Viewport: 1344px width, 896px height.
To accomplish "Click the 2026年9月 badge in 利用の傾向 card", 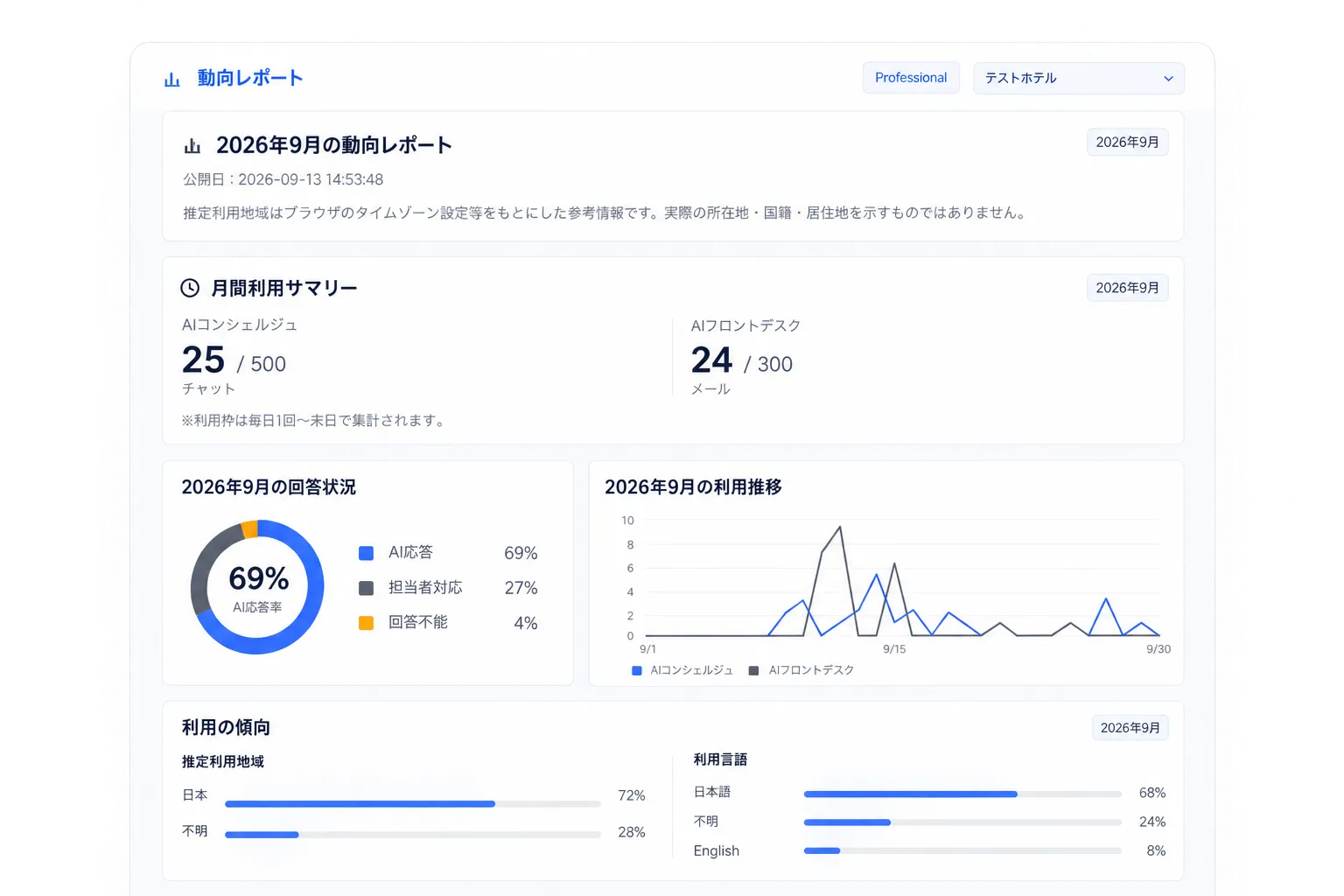I will tap(1130, 728).
